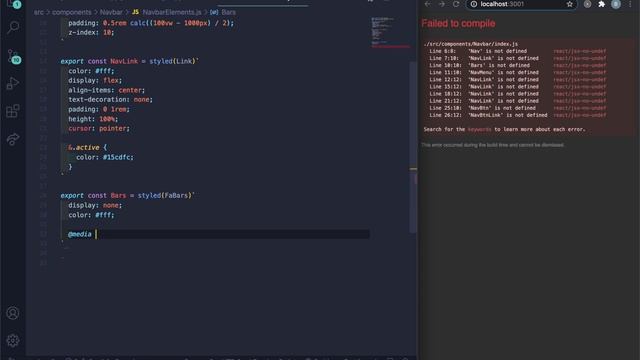Image resolution: width=640 pixels, height=360 pixels.
Task: Open the Source Control view
Action: coord(13,57)
